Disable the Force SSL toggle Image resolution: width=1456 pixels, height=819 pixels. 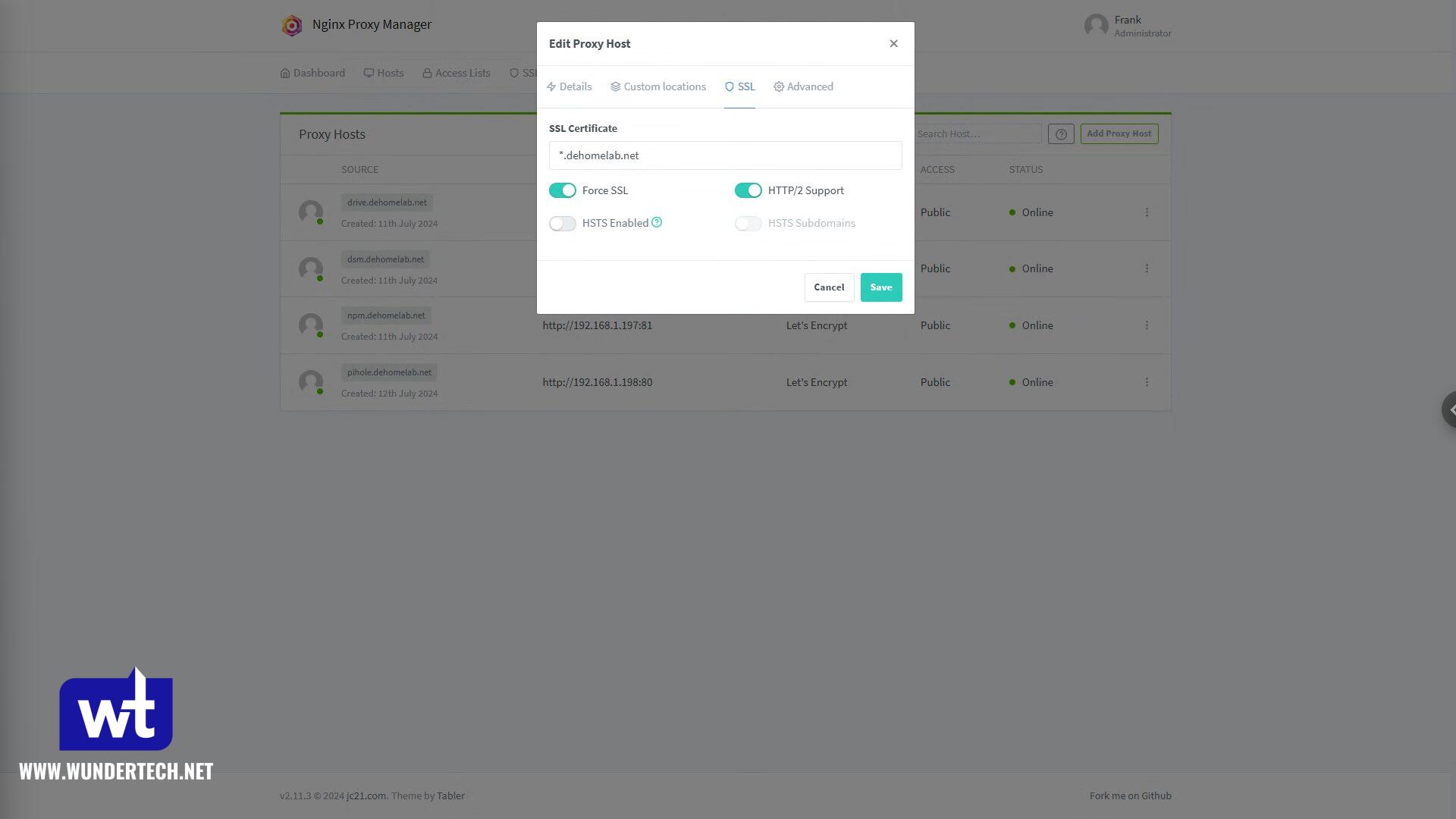click(x=562, y=190)
